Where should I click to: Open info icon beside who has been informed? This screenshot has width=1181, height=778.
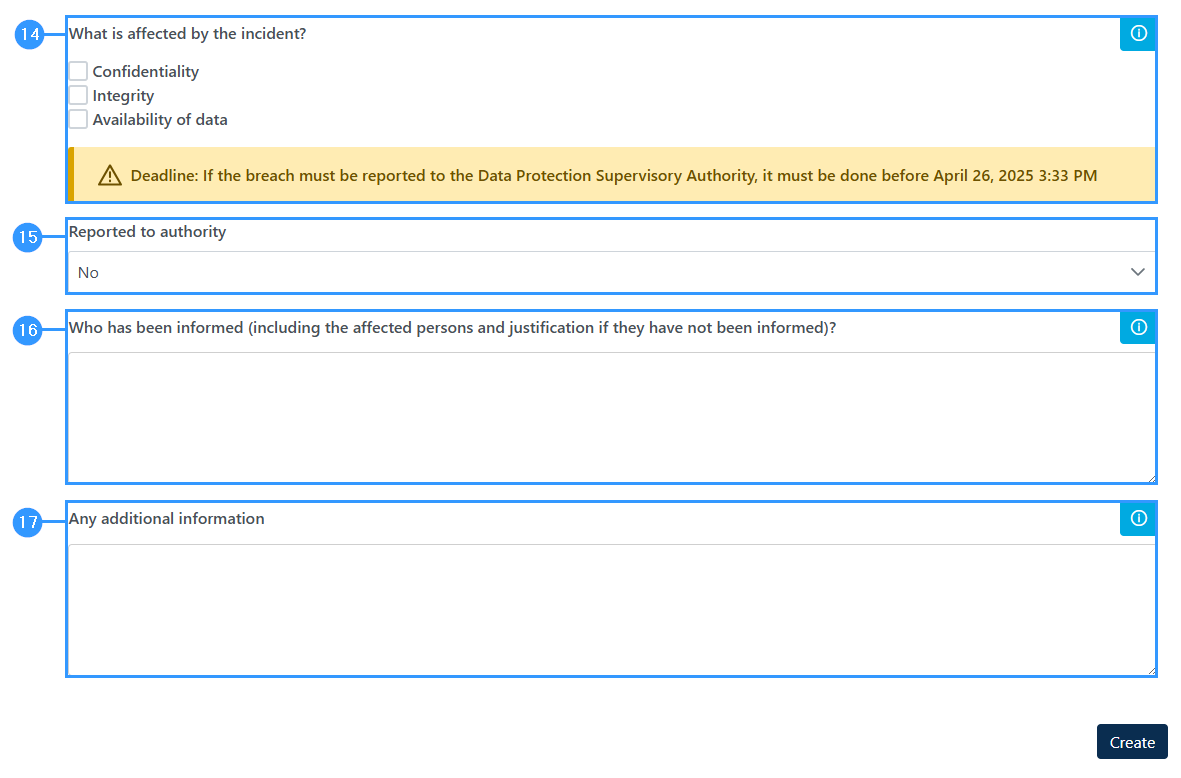pos(1138,328)
